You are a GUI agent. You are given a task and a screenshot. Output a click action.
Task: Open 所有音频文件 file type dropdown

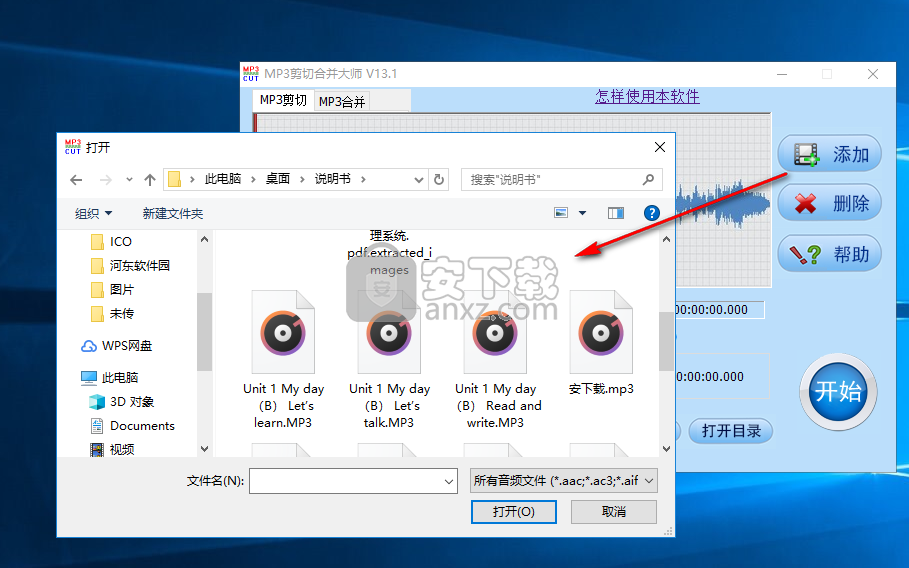tap(563, 480)
